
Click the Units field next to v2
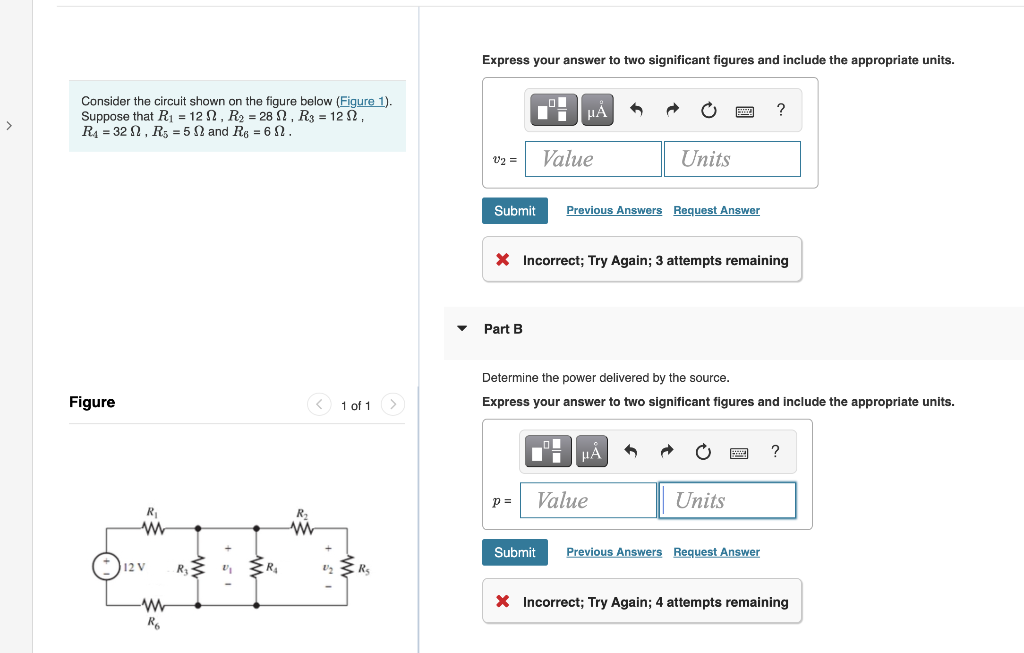(x=732, y=158)
